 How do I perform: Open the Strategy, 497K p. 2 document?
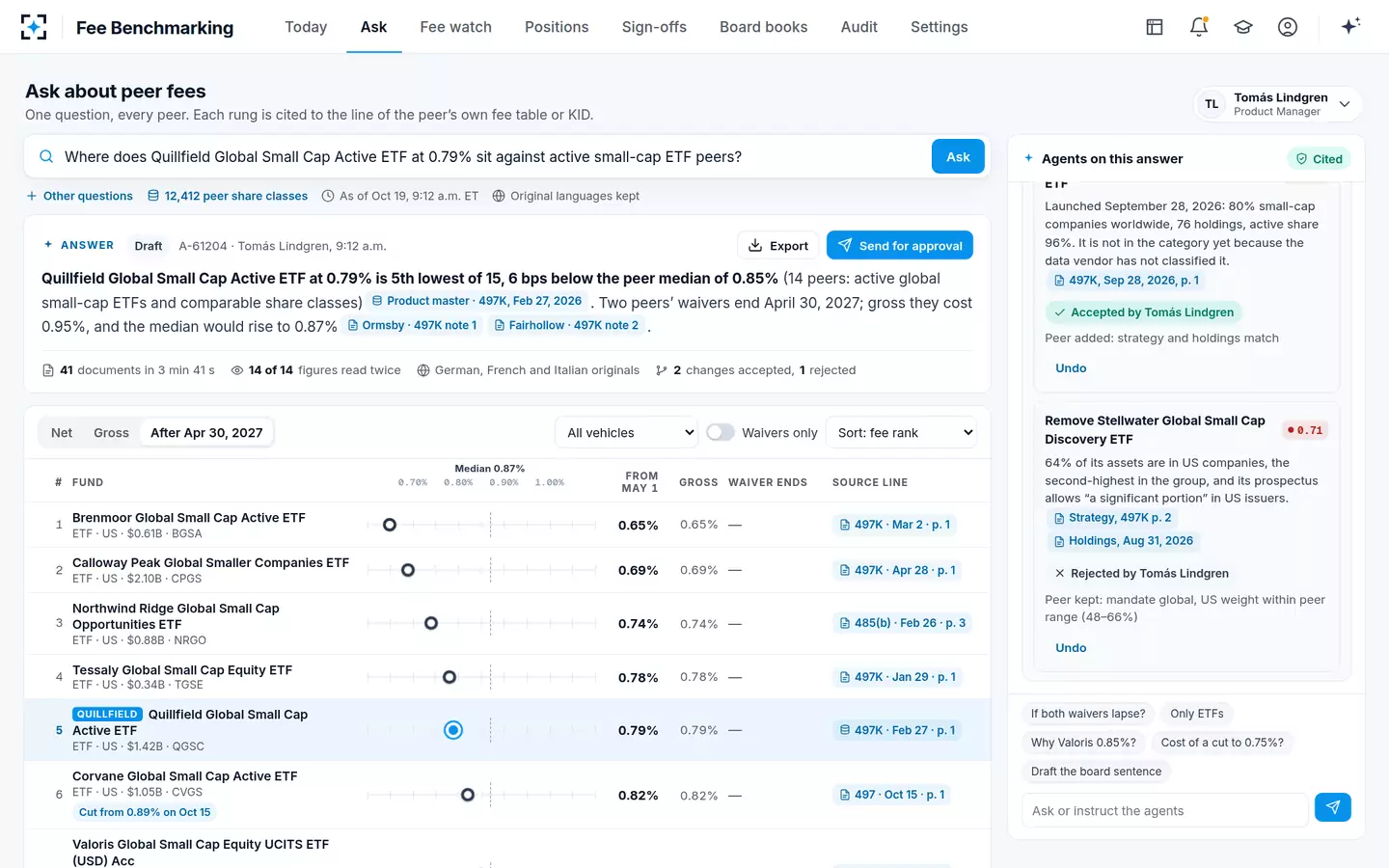1112,518
